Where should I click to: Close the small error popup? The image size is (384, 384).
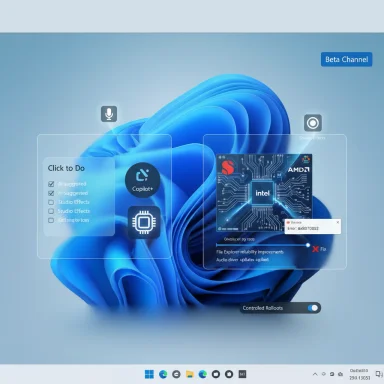tap(338, 222)
